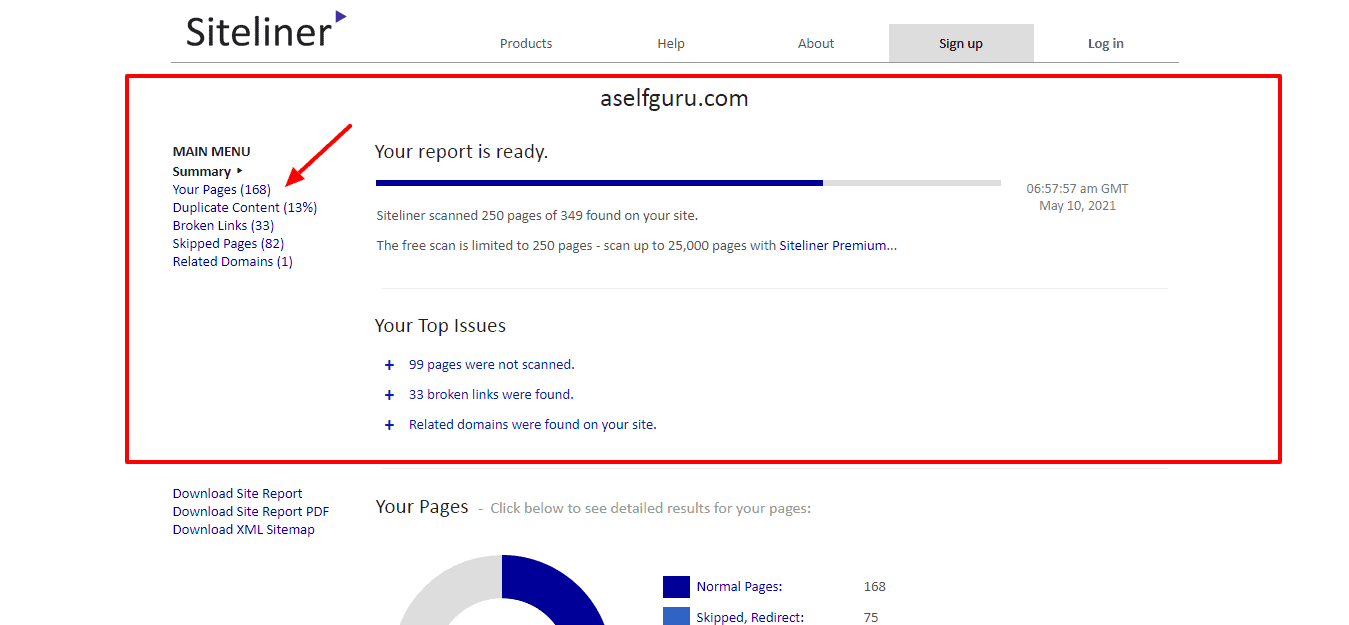Download Site Report PDF
Image resolution: width=1349 pixels, height=625 pixels.
(x=250, y=511)
